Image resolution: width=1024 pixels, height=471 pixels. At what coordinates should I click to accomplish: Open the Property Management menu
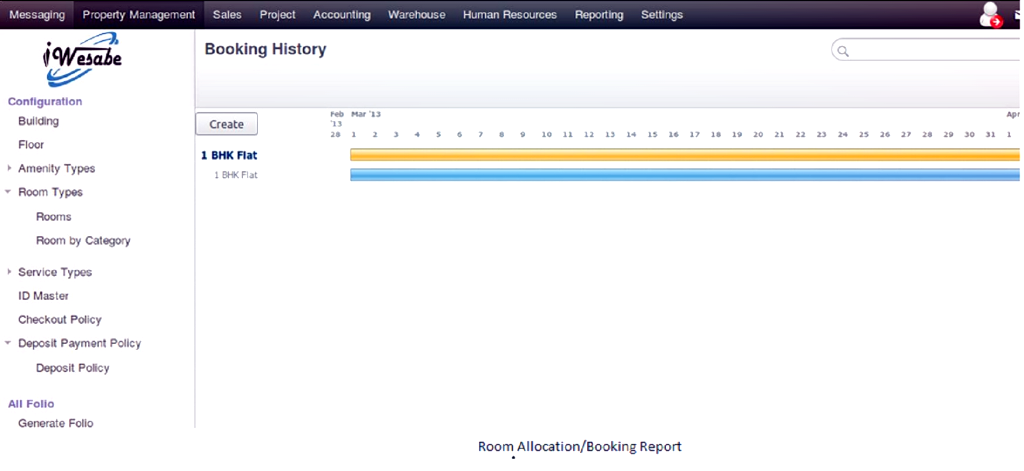point(138,15)
